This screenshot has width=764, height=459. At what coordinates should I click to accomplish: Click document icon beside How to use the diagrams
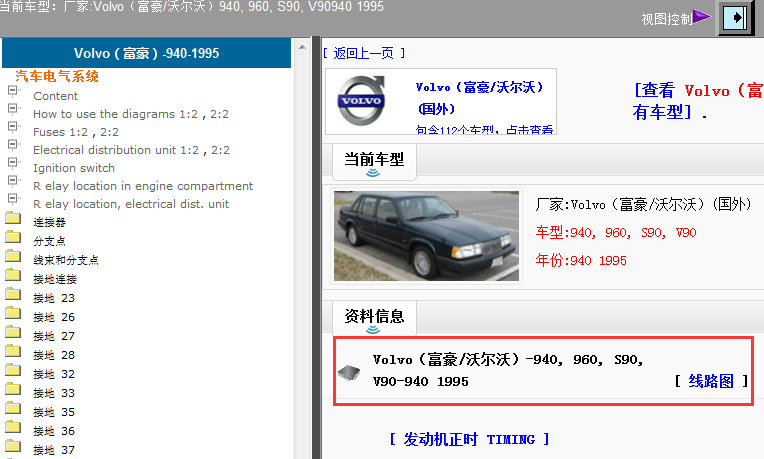tap(13, 109)
